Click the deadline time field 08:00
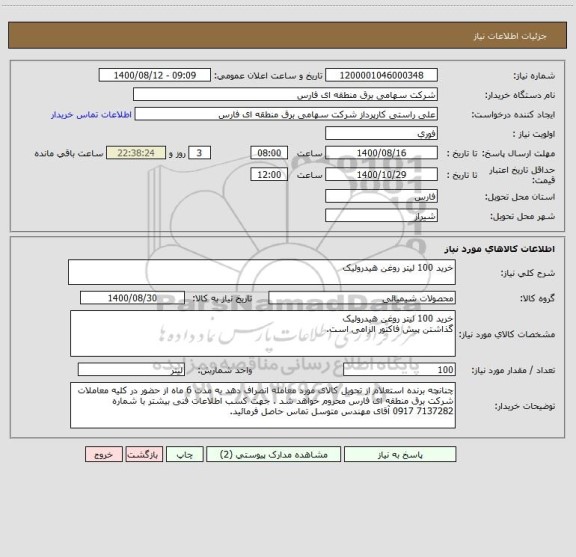This screenshot has height=557, width=576. [269, 153]
